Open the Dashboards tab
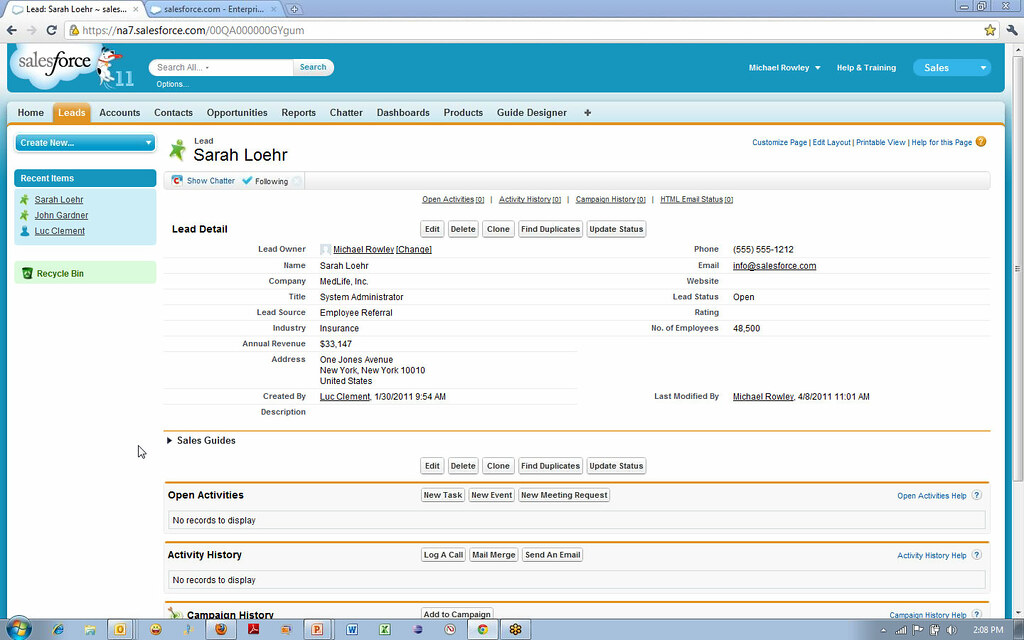 [403, 113]
